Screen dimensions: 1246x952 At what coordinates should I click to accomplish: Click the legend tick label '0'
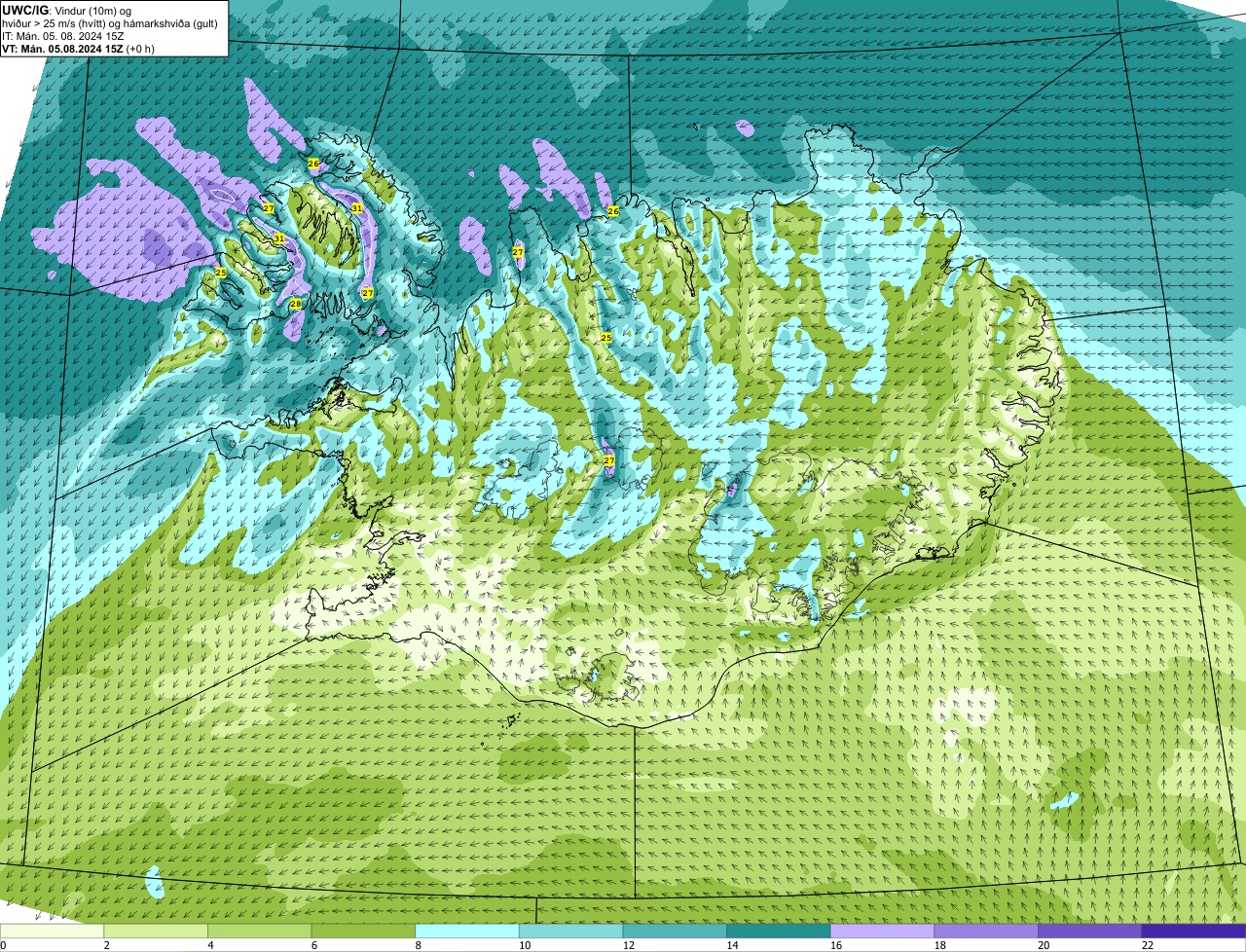click(3, 945)
